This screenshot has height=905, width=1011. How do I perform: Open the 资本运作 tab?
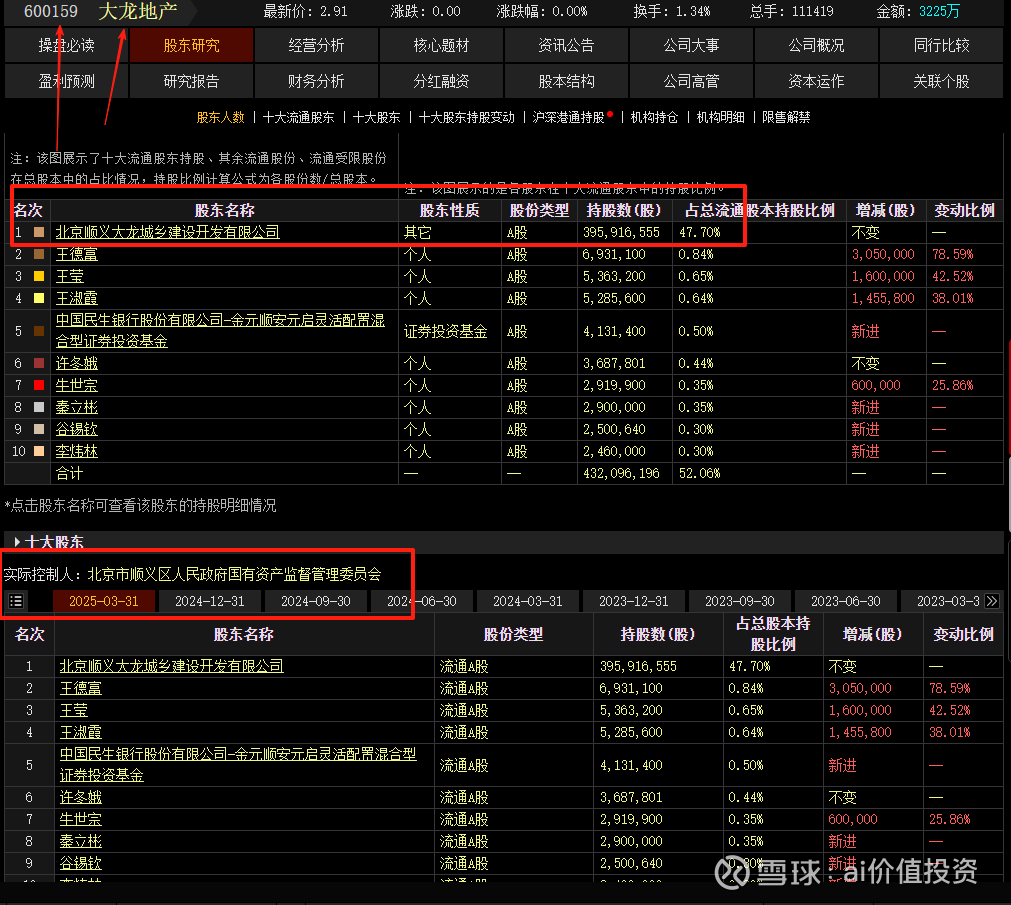coord(816,81)
